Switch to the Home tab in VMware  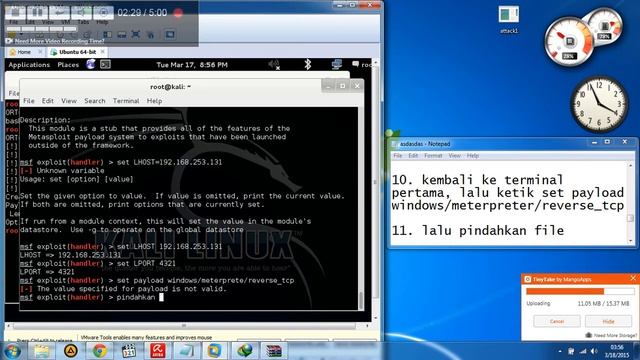[24, 52]
